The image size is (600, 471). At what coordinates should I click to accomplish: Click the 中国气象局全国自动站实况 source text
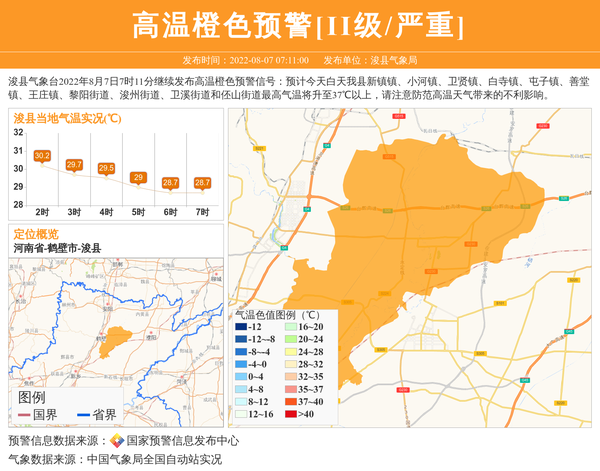click(154, 460)
